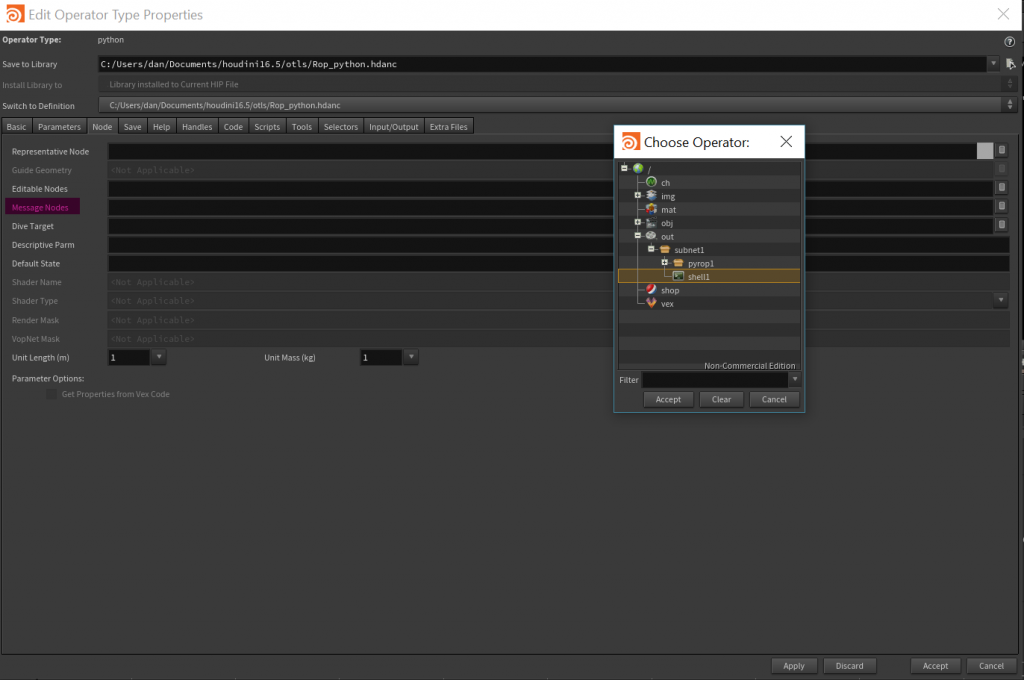Viewport: 1024px width, 680px height.
Task: Open the Unit Length dropdown arrow
Action: click(160, 357)
